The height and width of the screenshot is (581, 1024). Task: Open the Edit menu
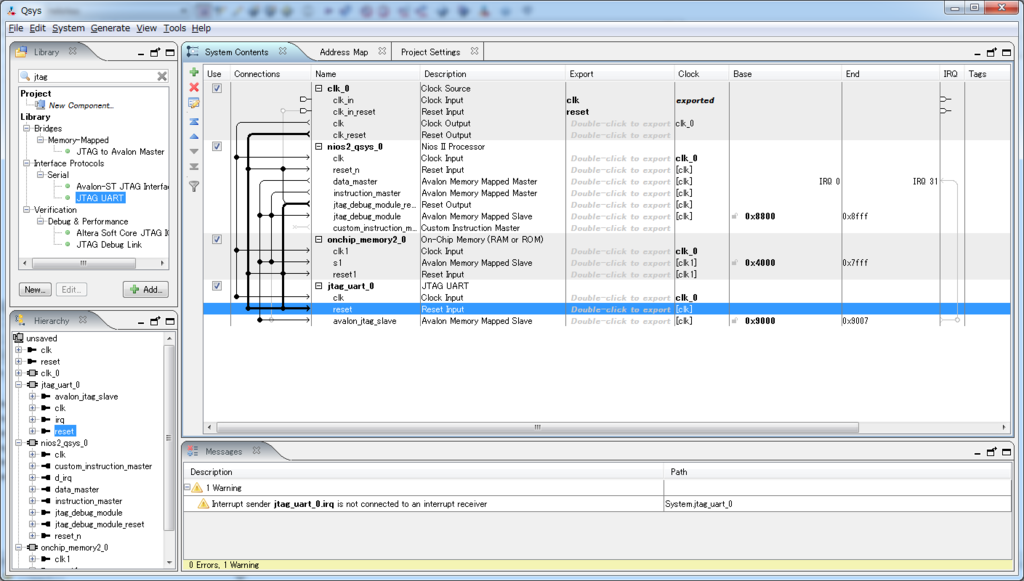(37, 28)
